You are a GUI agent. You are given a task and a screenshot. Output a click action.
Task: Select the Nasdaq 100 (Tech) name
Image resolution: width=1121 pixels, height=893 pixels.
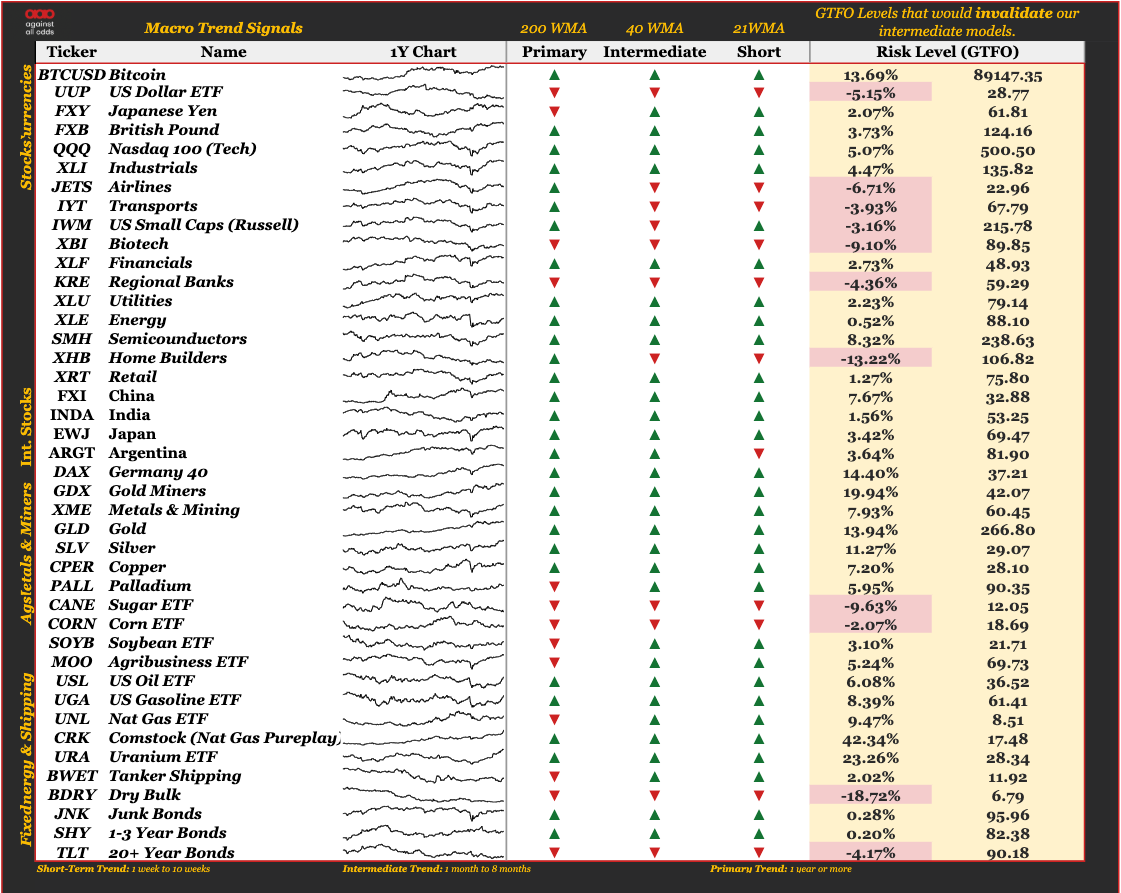coord(182,149)
